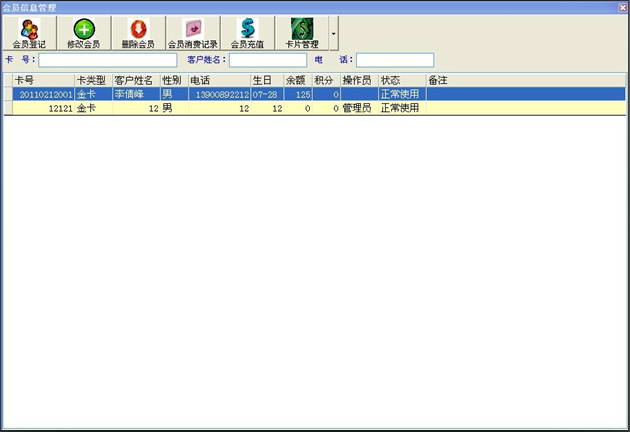Screen dimensions: 630x432
Task: Click the 管理员 operator cell
Action: pyautogui.click(x=360, y=108)
